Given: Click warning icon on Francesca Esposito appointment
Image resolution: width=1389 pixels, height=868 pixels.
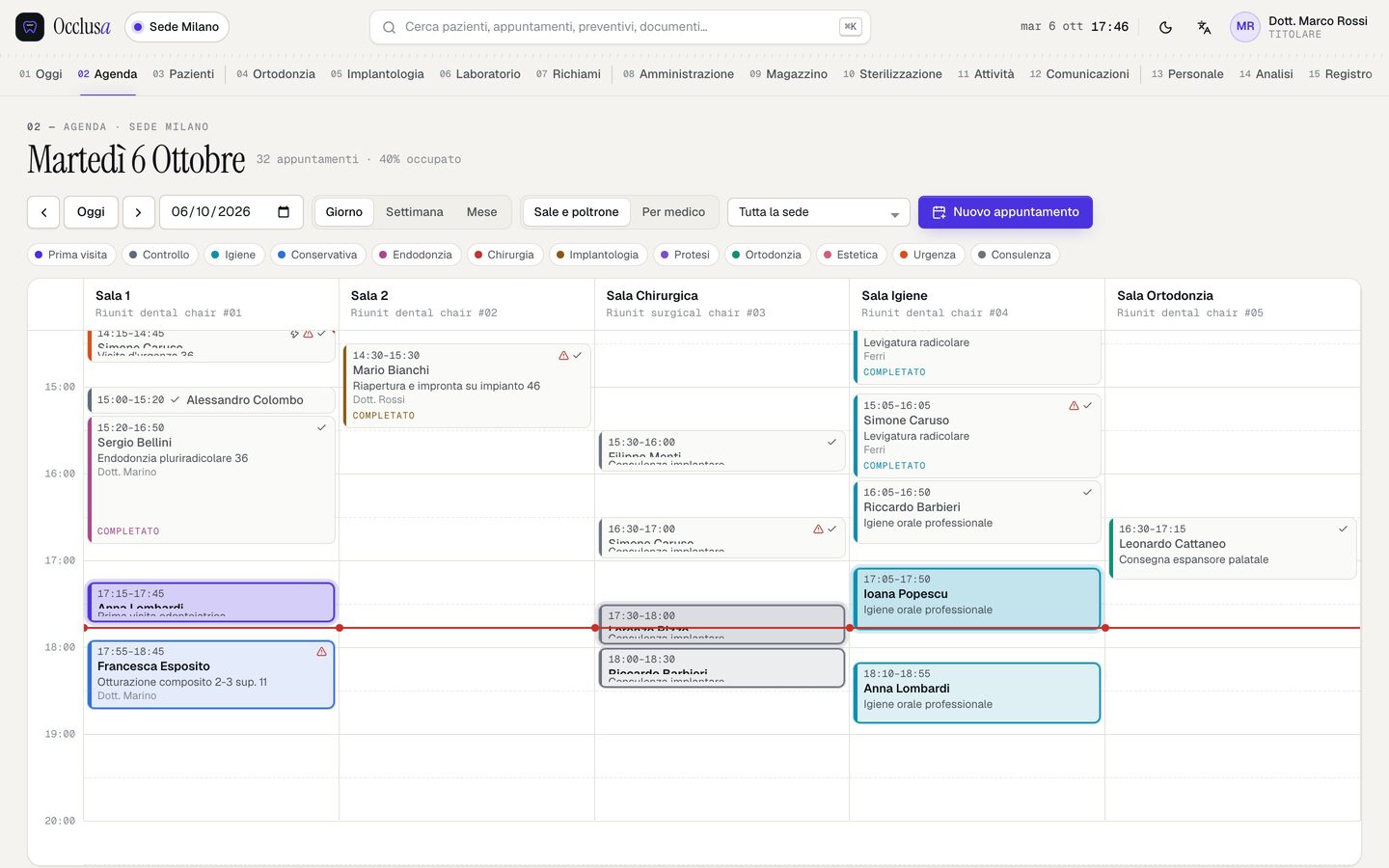Looking at the screenshot, I should [321, 652].
